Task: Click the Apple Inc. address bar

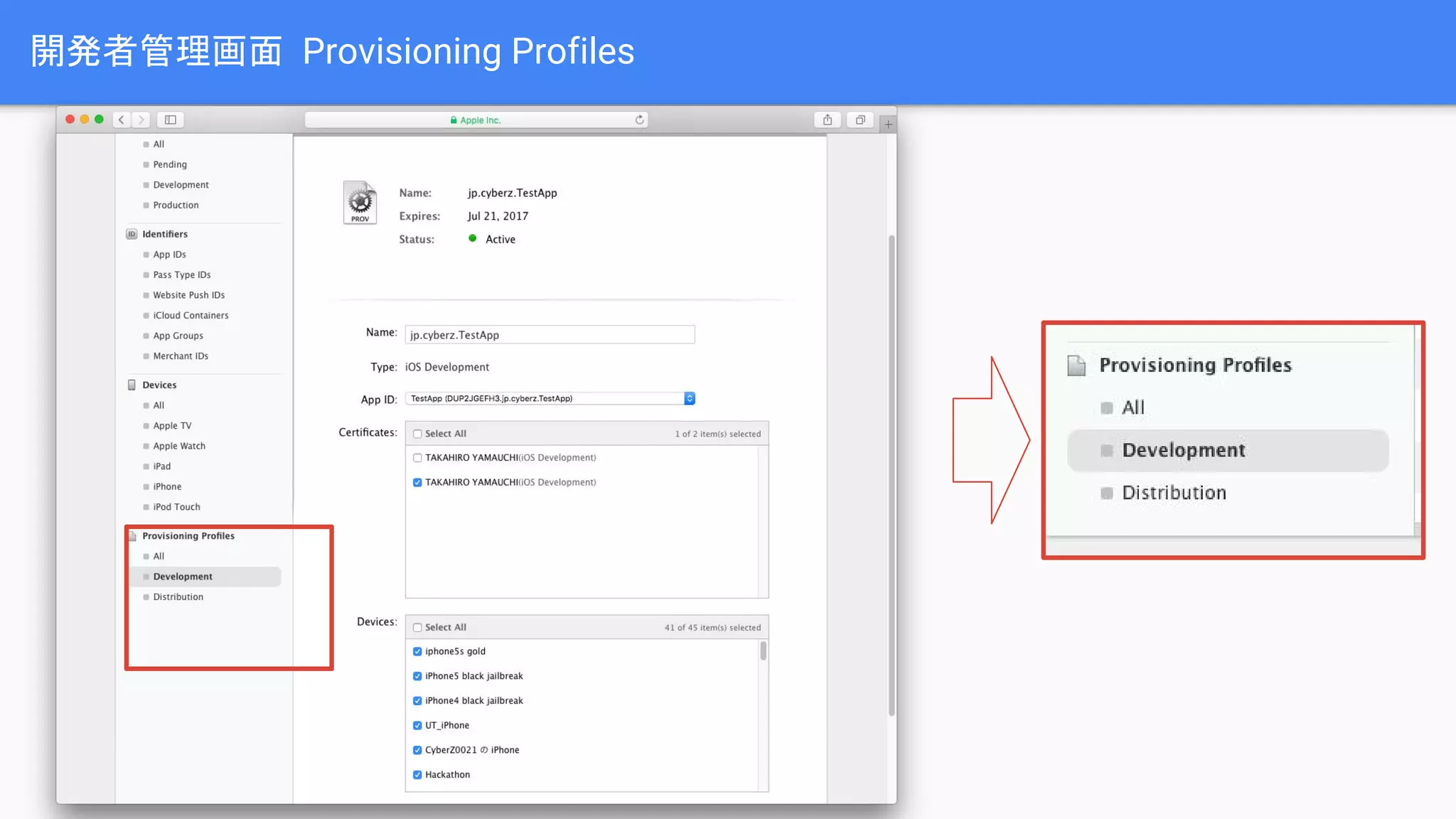Action: (x=476, y=119)
